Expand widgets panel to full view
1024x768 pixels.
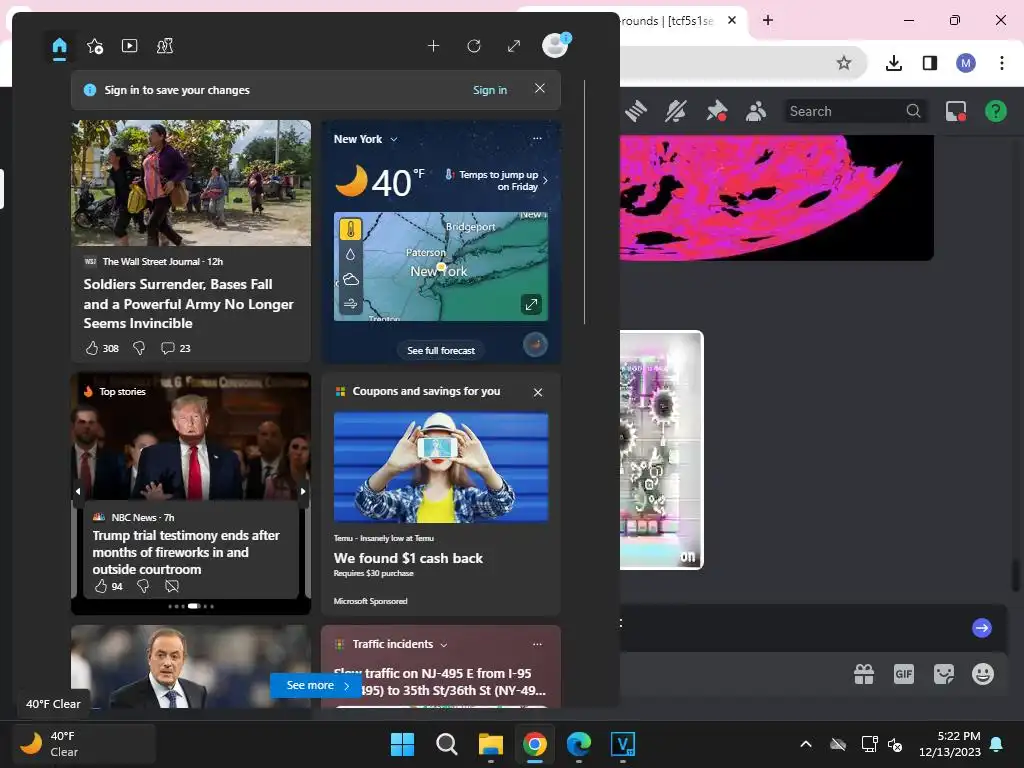point(514,46)
